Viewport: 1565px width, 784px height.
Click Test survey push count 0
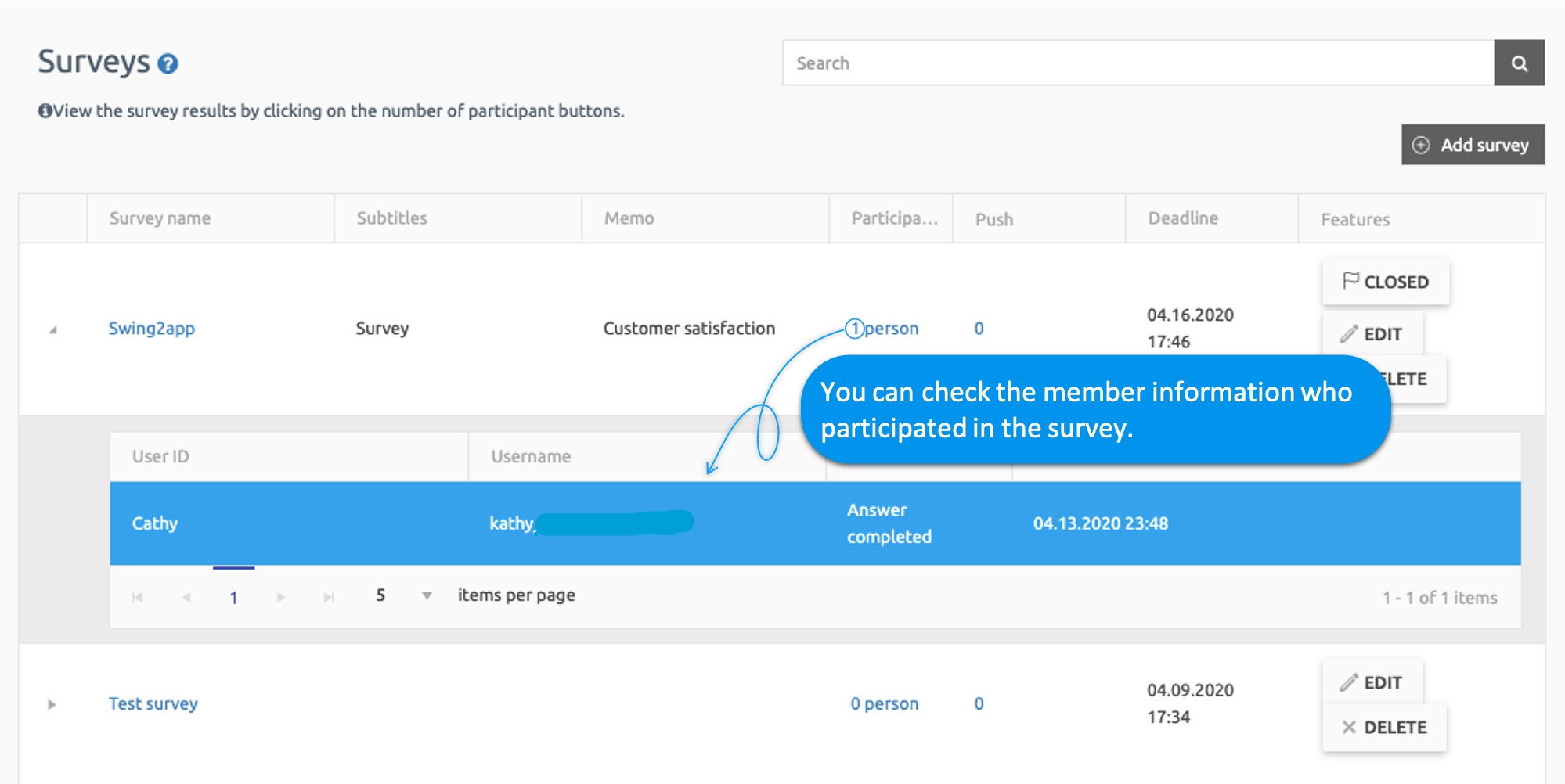[979, 704]
